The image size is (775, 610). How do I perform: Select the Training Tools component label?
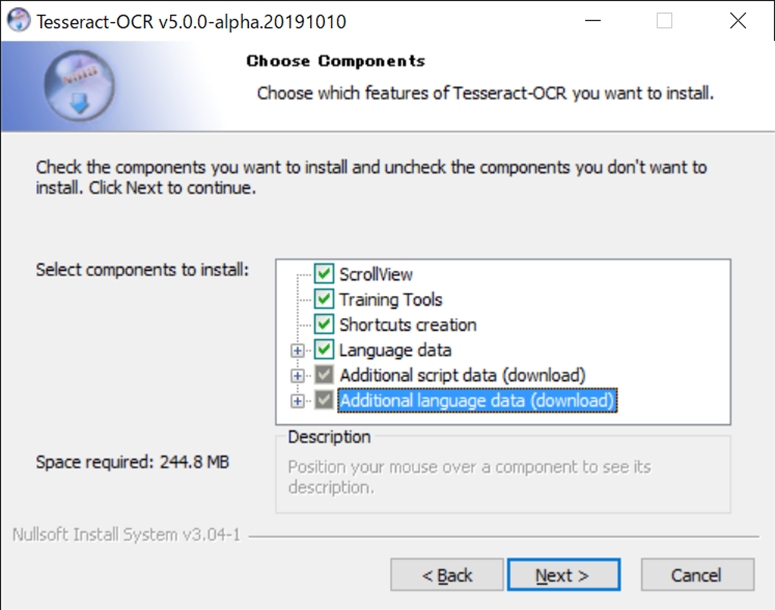pyautogui.click(x=390, y=300)
